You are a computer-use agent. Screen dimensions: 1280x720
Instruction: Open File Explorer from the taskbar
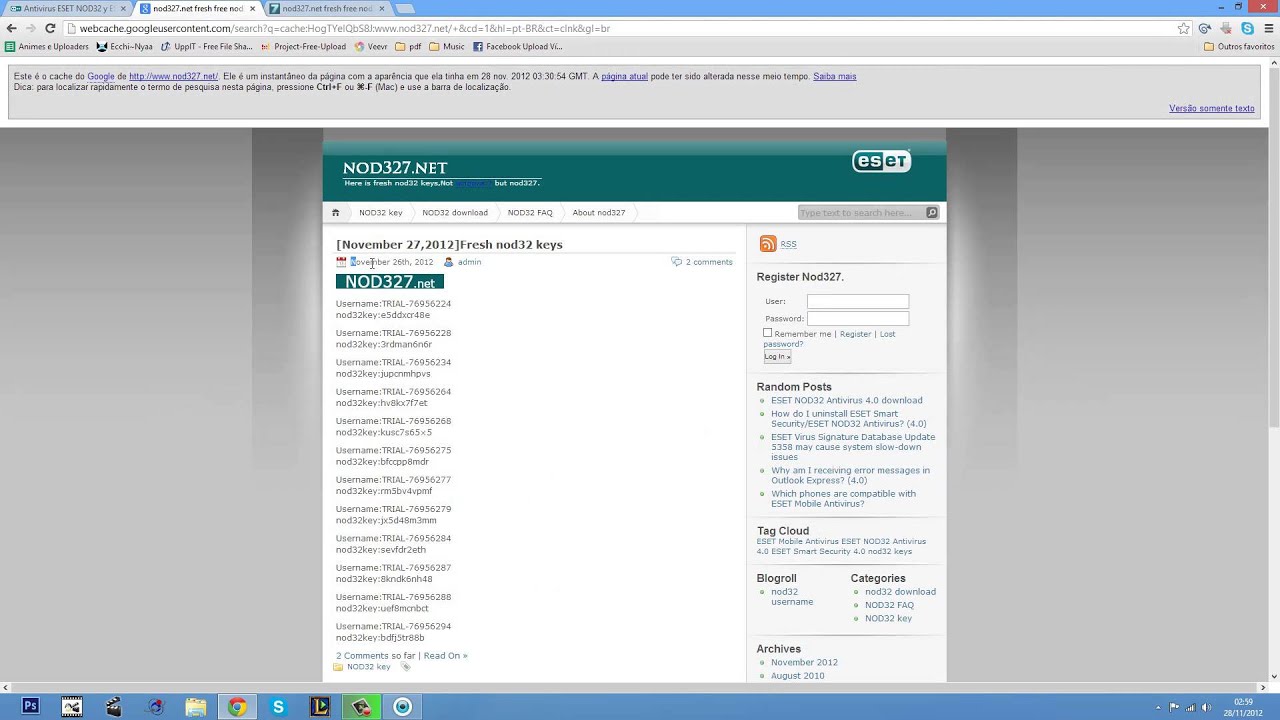195,706
